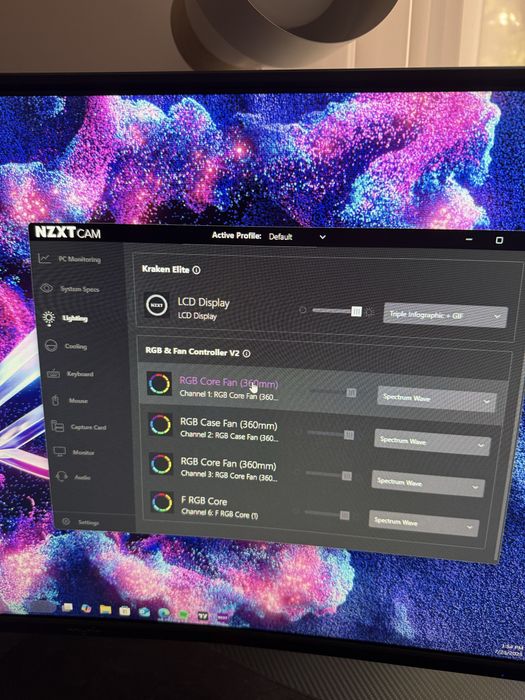Image resolution: width=525 pixels, height=700 pixels.
Task: Open the Audio section
Action: click(73, 477)
